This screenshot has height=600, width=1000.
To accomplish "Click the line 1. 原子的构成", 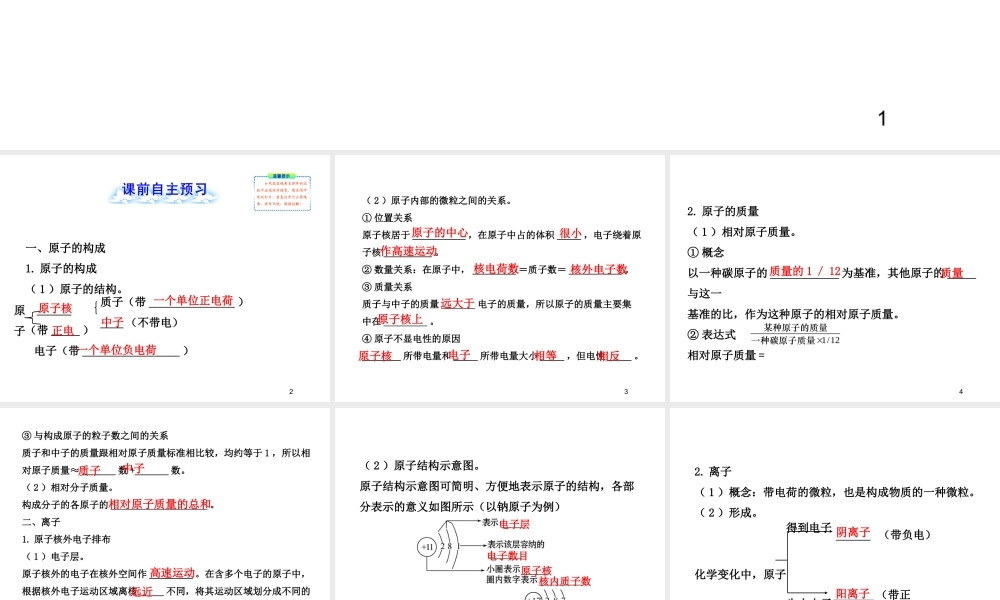I will (61, 268).
